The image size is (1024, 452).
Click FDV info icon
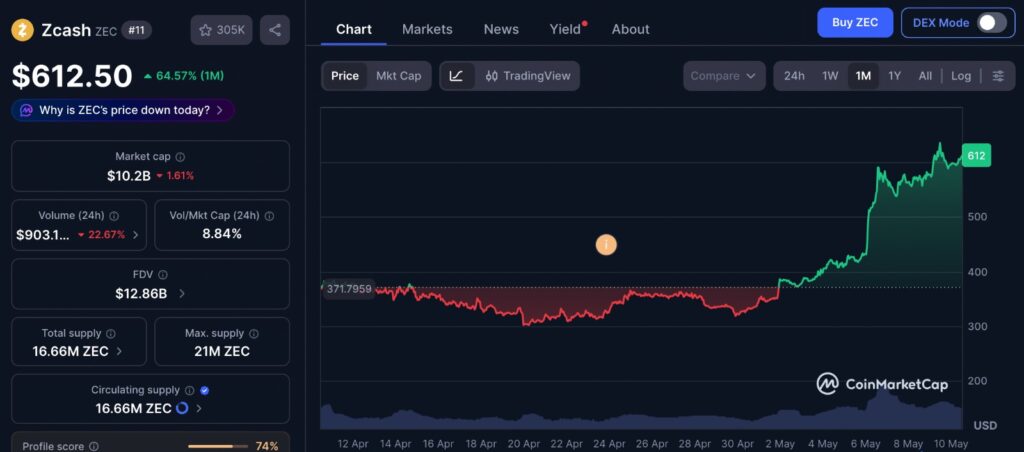tap(163, 275)
